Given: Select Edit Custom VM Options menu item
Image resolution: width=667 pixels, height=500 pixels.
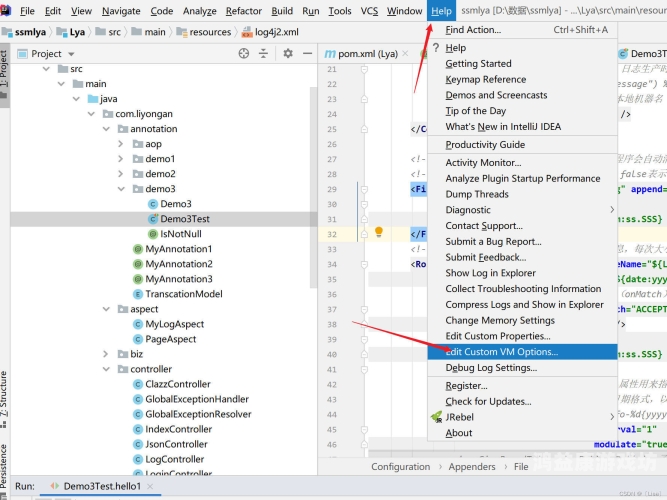Looking at the screenshot, I should 501,352.
